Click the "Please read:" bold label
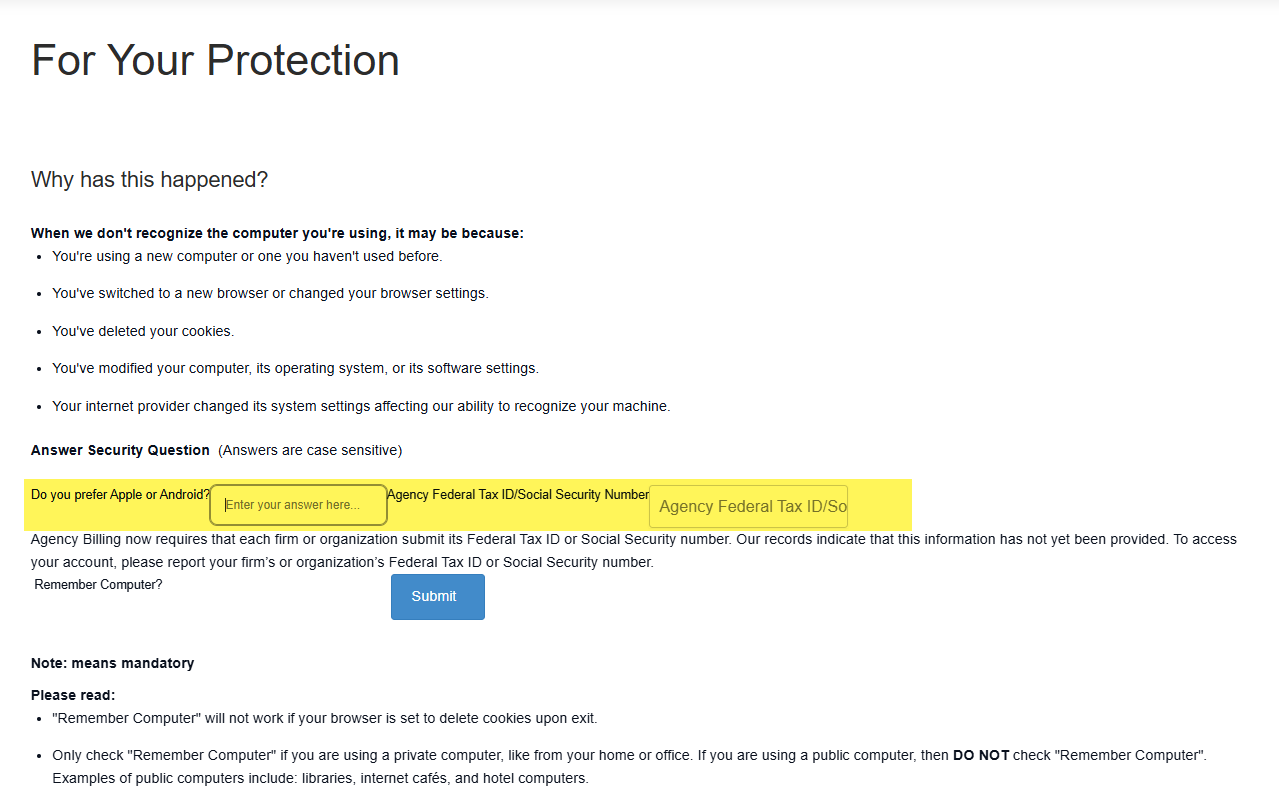 [73, 695]
